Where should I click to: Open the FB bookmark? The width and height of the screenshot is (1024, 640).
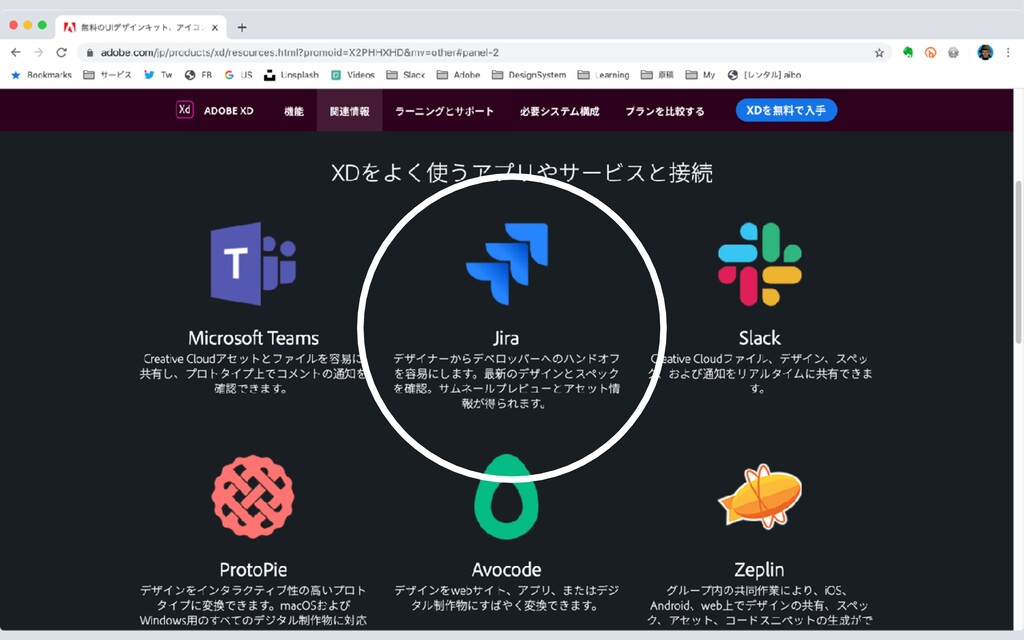pos(199,75)
